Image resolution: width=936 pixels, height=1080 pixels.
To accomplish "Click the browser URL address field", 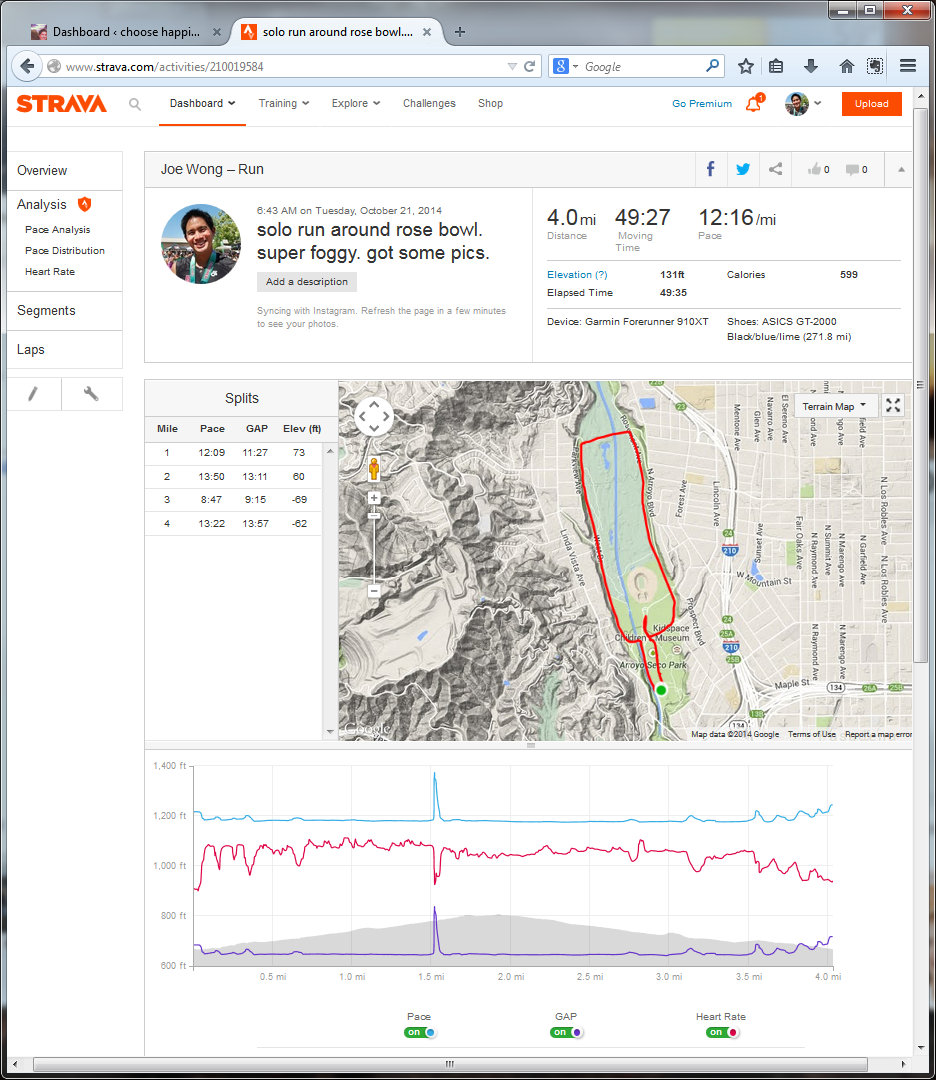I will [280, 67].
